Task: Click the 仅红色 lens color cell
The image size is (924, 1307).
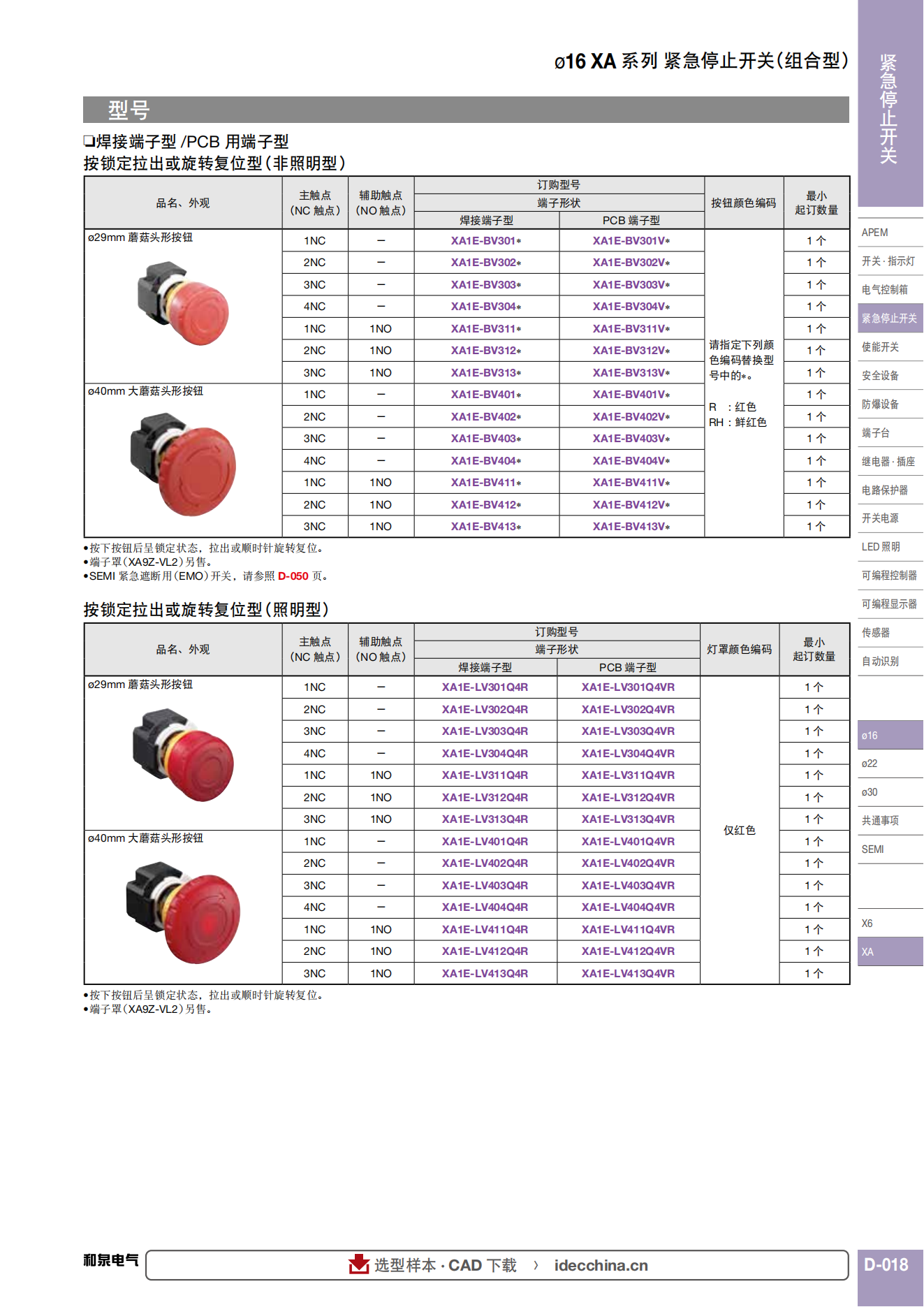Action: pos(740,831)
